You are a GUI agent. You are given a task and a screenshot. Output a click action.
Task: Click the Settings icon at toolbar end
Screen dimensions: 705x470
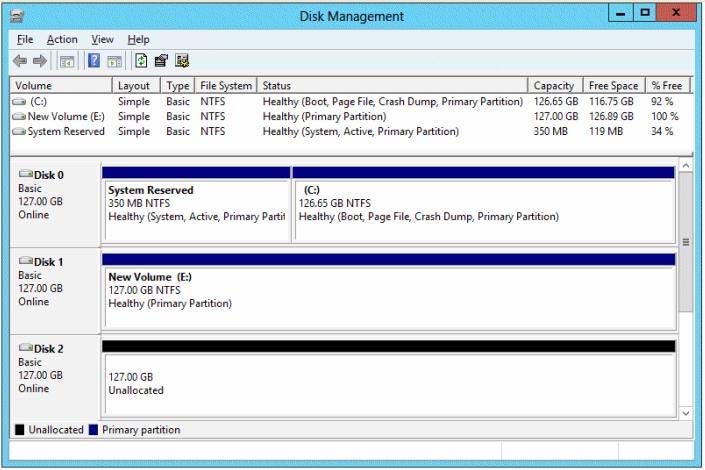(x=182, y=61)
